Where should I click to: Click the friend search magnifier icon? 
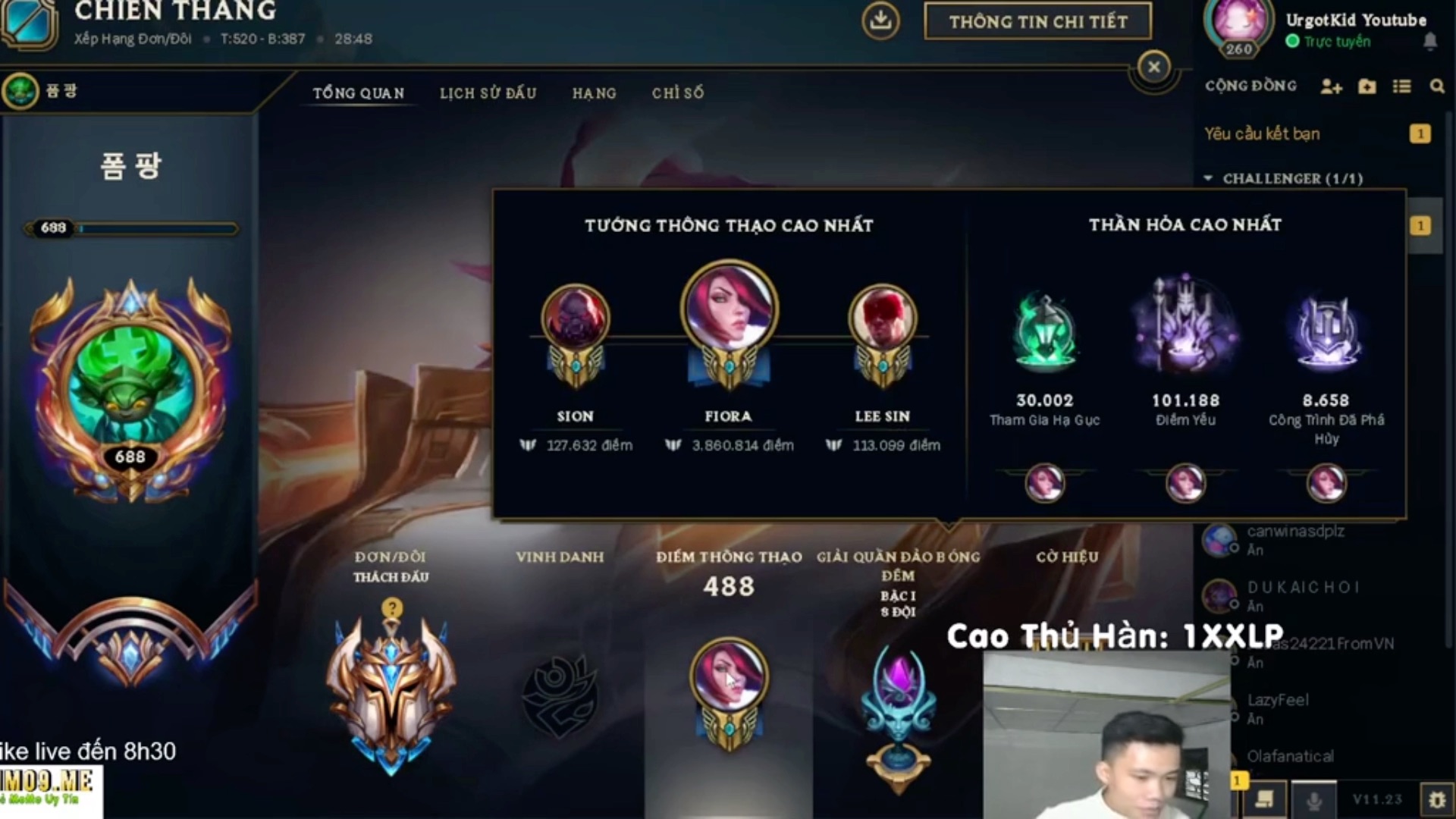1437,86
